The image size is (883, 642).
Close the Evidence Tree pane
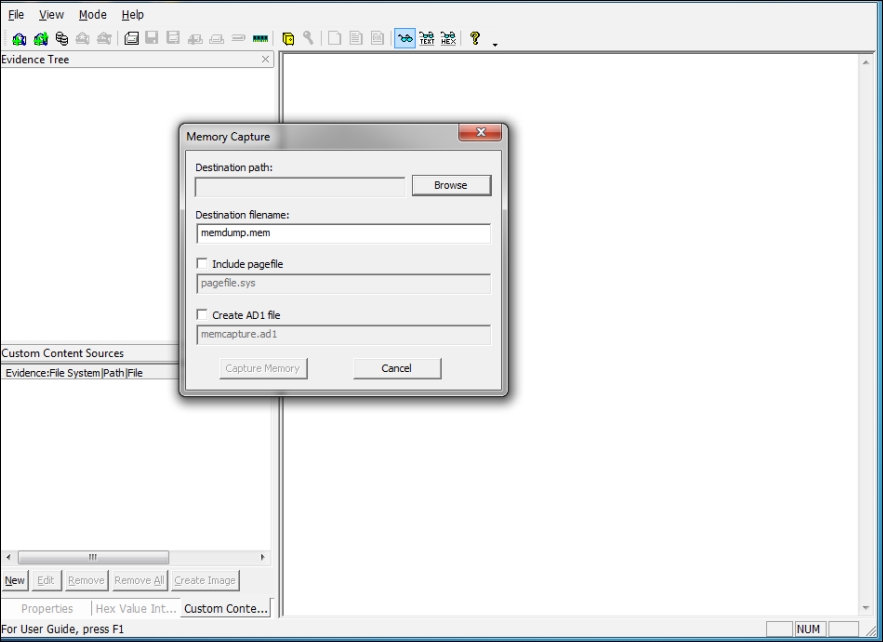(265, 59)
